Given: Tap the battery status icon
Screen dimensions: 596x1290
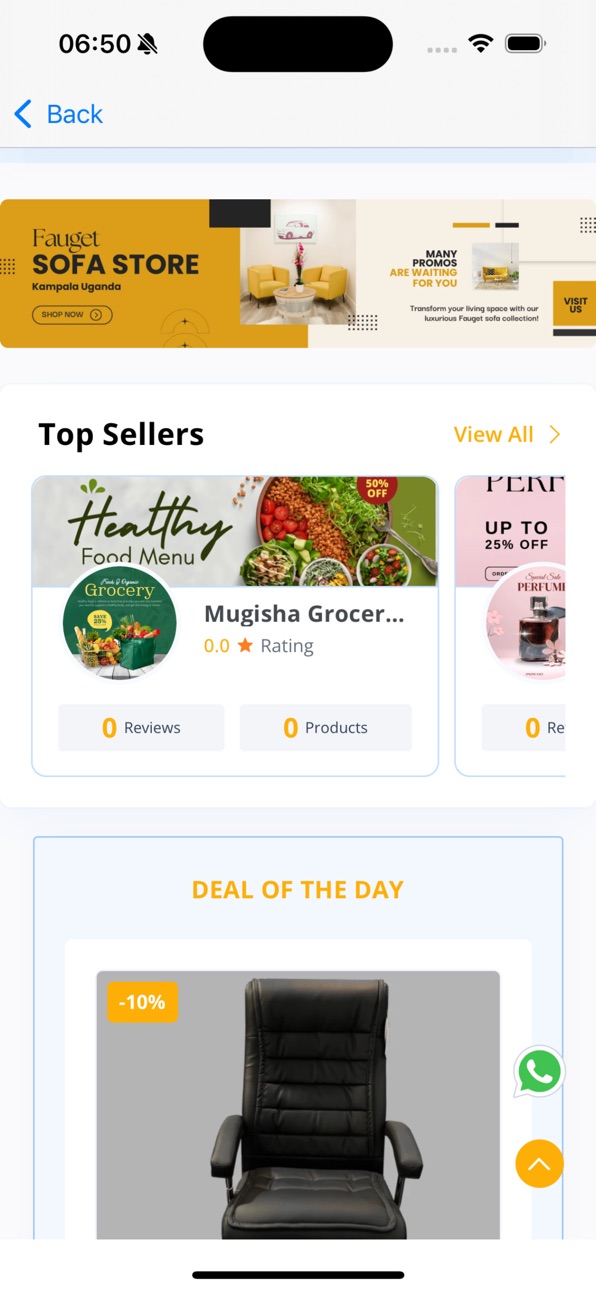Looking at the screenshot, I should pos(524,44).
